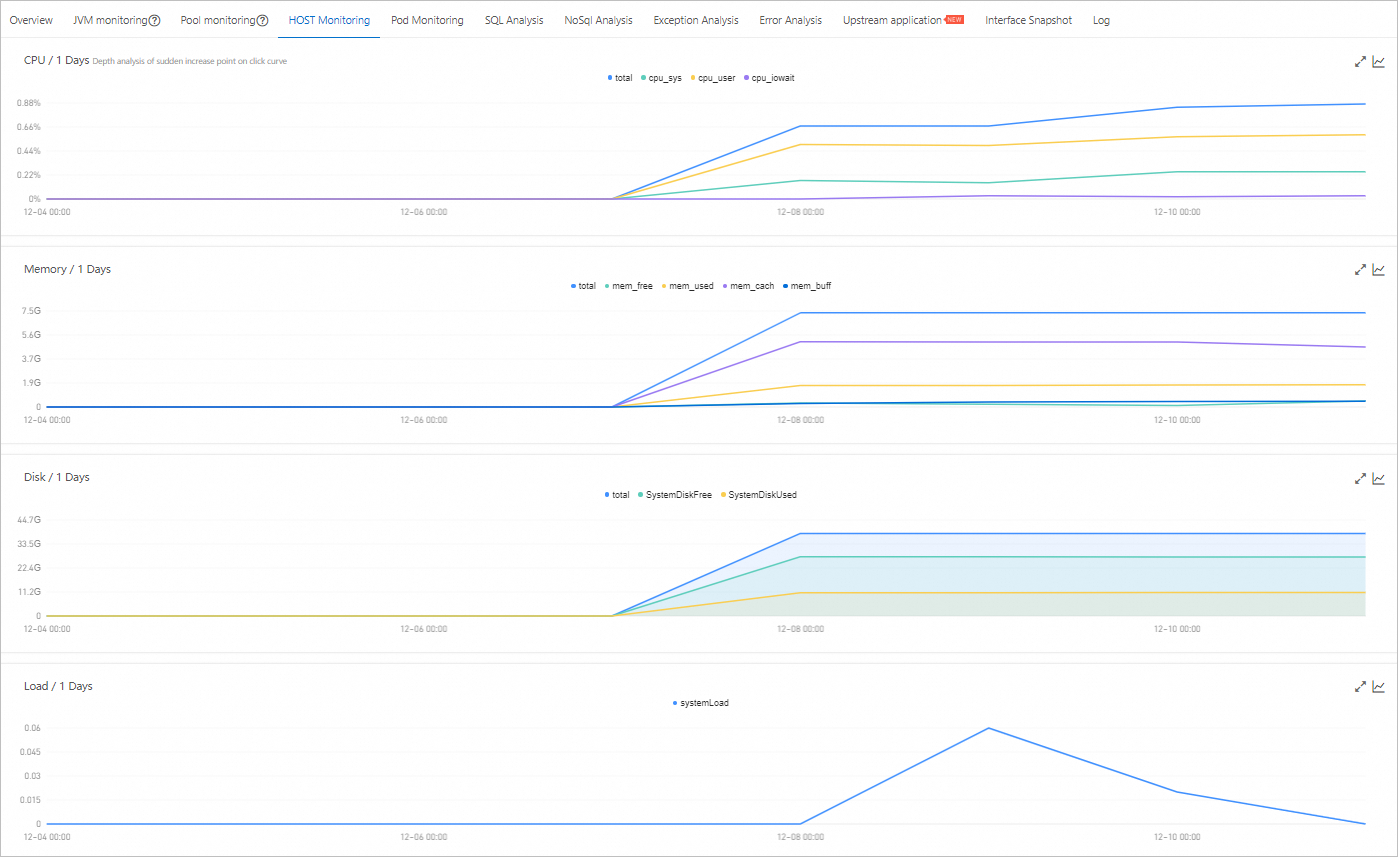Expand the Load chart to fullscreen
The width and height of the screenshot is (1398, 857).
pyautogui.click(x=1360, y=686)
